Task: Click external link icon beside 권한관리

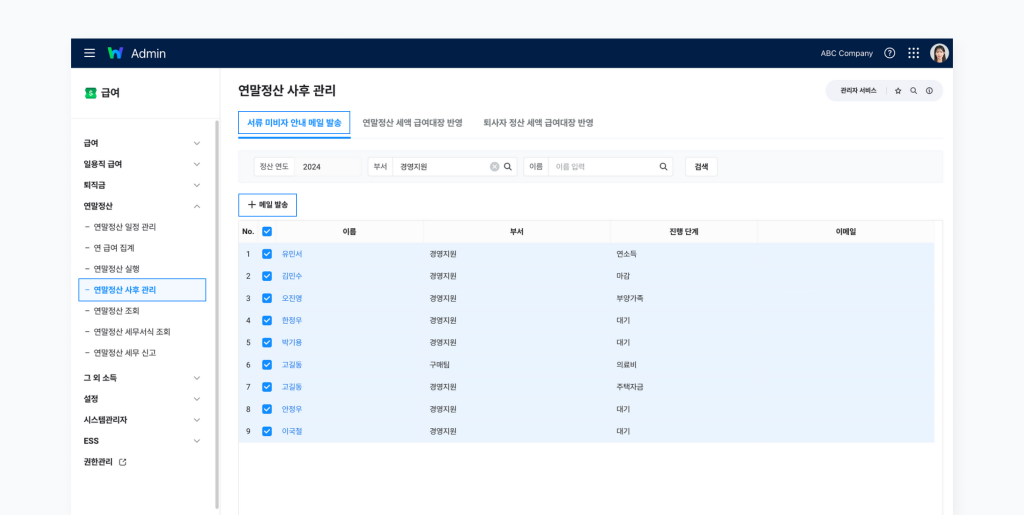Action: point(122,462)
